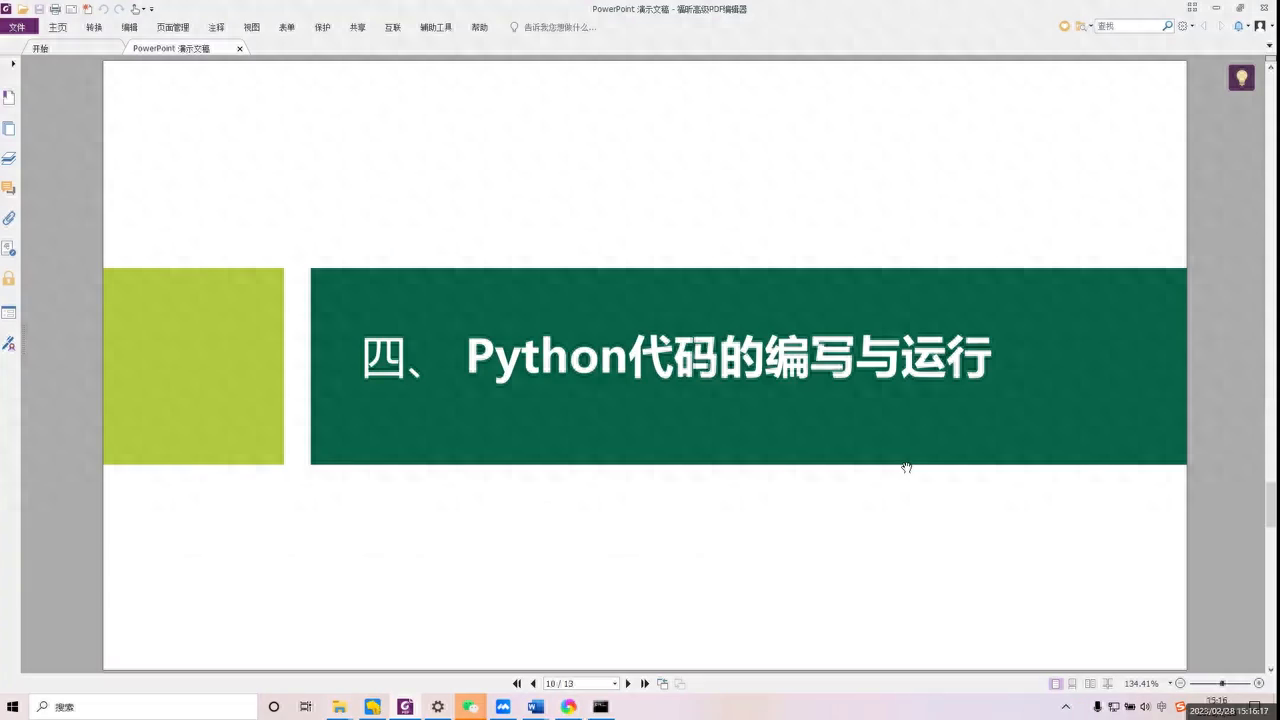Open the signature pen panel in sidebar
This screenshot has width=1280, height=720.
[x=9, y=343]
